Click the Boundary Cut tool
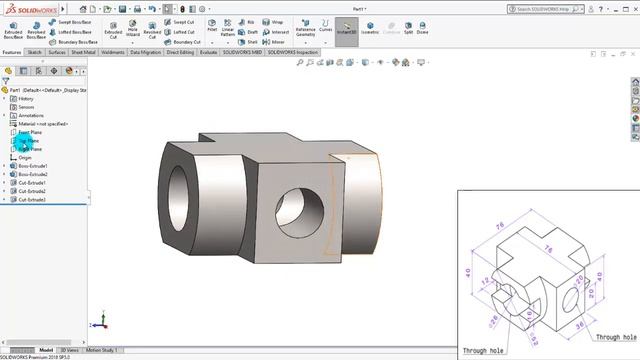This screenshot has height=360, width=640. point(182,42)
